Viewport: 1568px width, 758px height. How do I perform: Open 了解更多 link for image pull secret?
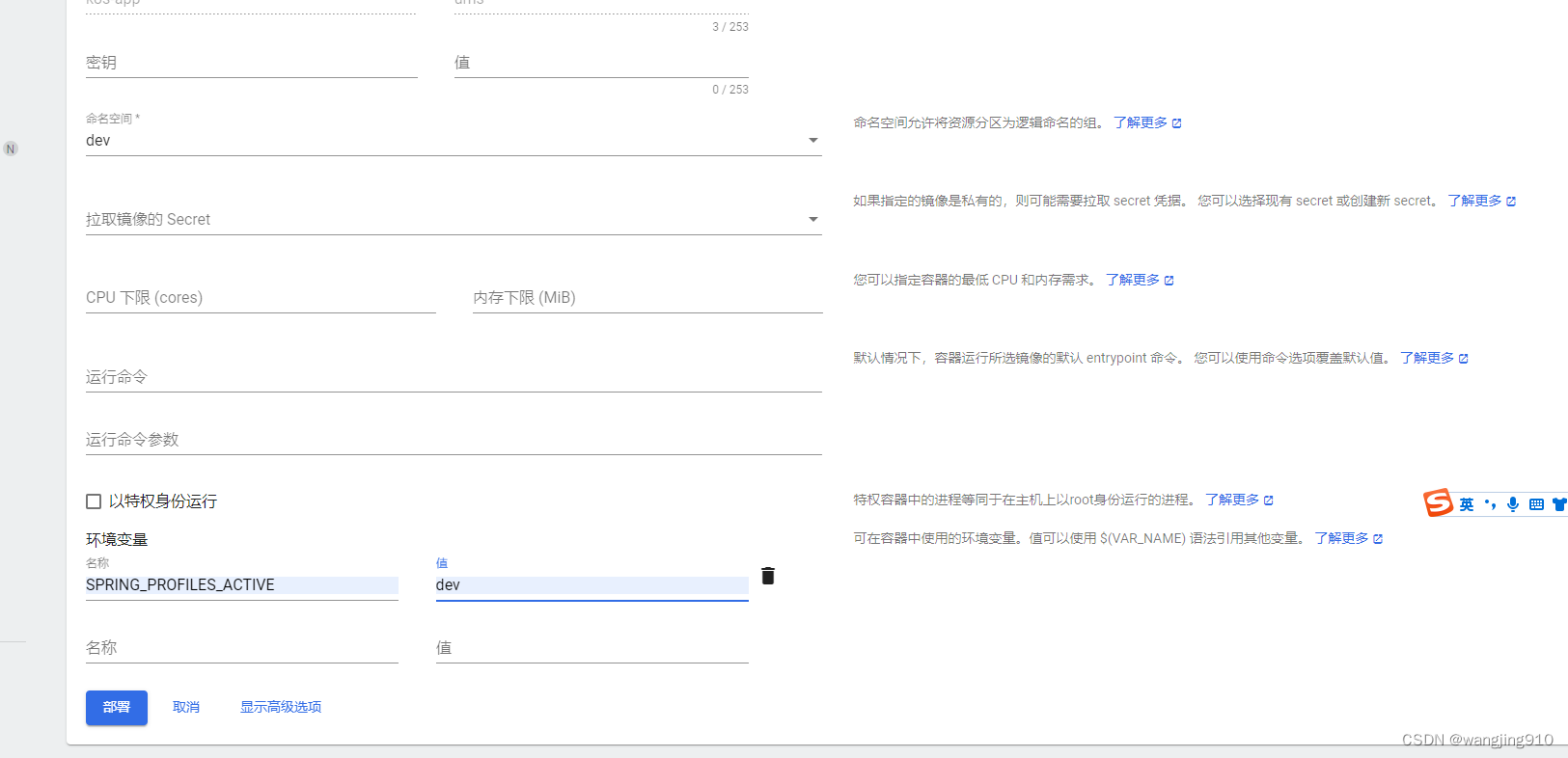pyautogui.click(x=1482, y=201)
